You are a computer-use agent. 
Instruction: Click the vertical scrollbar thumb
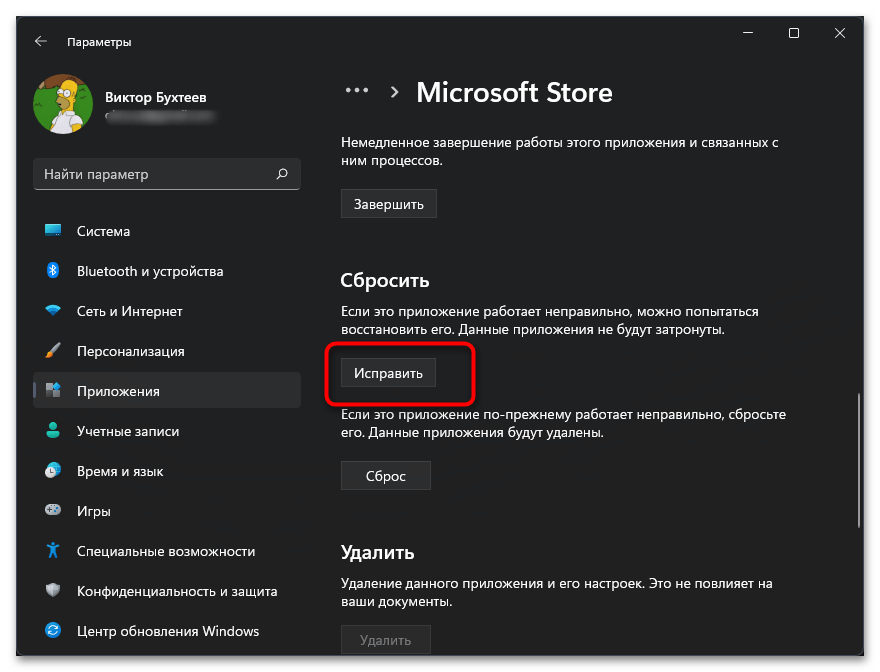(858, 460)
